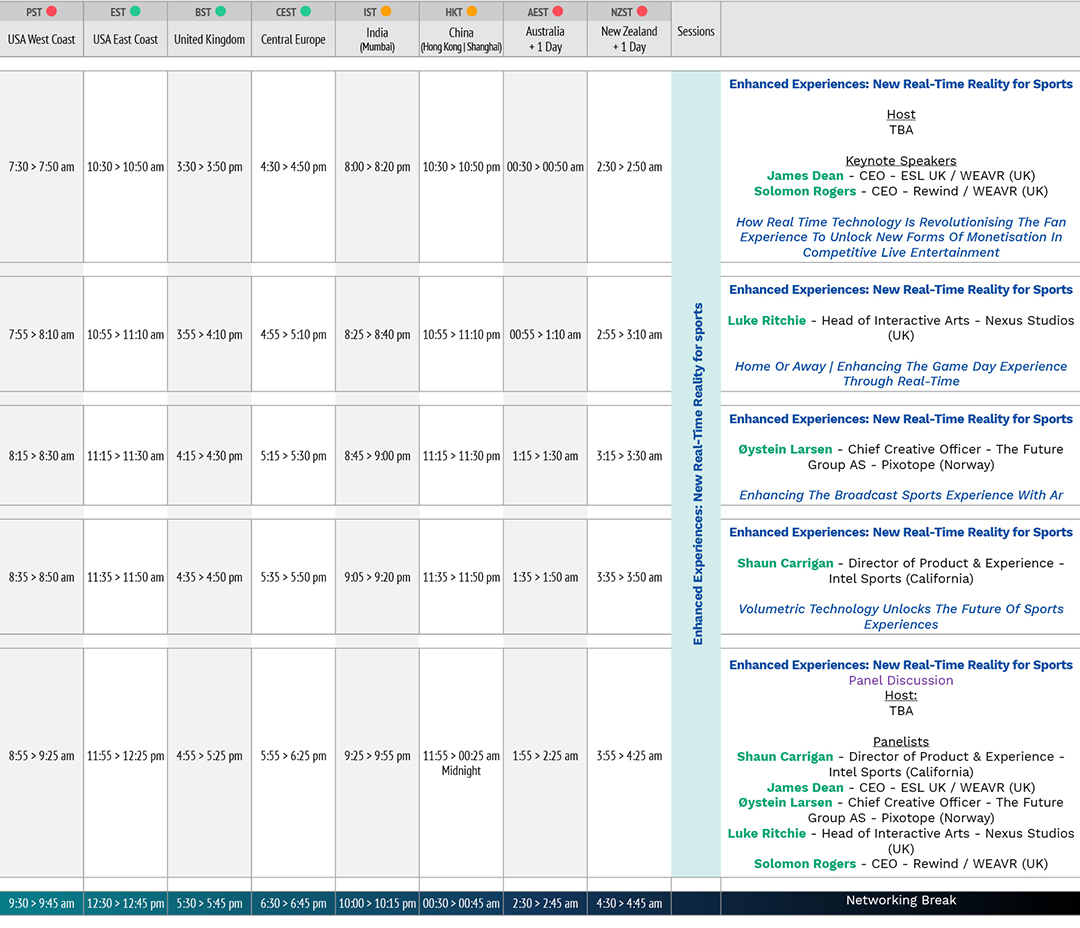Image resolution: width=1080 pixels, height=928 pixels.
Task: Select the Australia + 1 Day header
Action: click(546, 39)
